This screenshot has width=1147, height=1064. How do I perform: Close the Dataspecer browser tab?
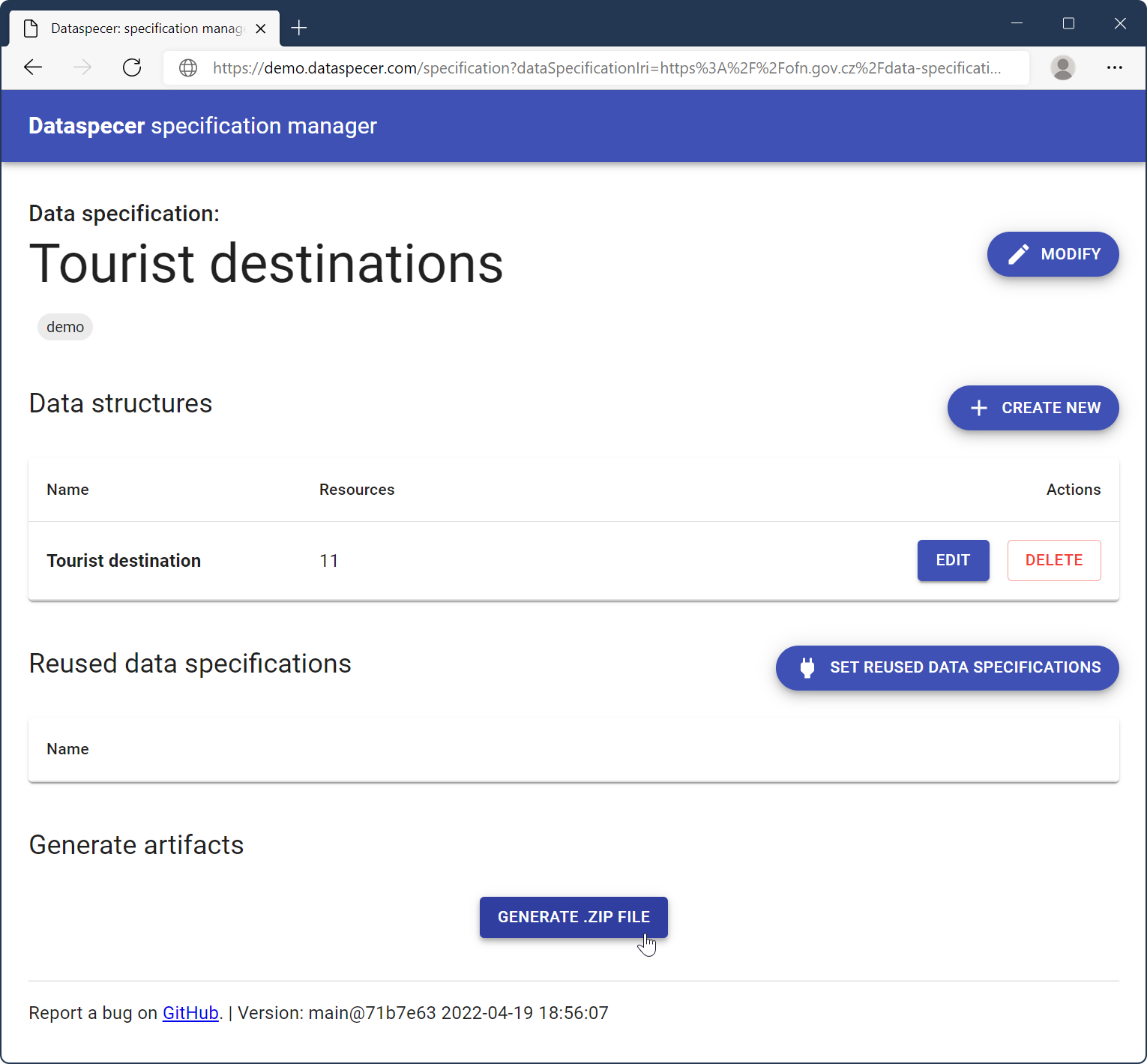click(261, 28)
